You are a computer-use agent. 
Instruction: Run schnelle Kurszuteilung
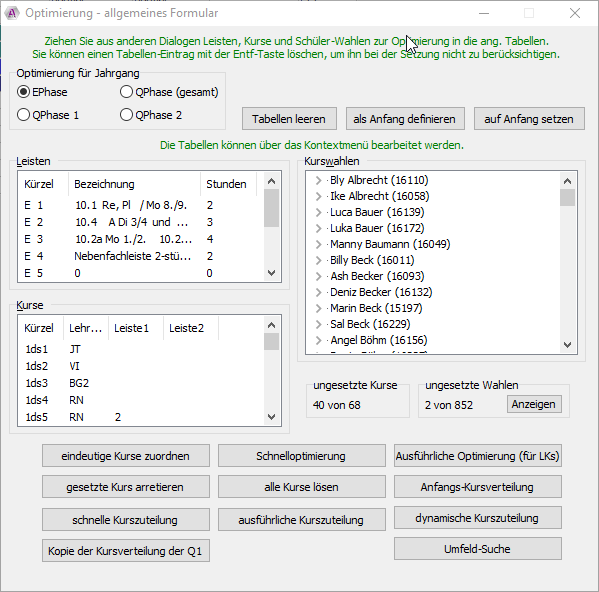(126, 520)
